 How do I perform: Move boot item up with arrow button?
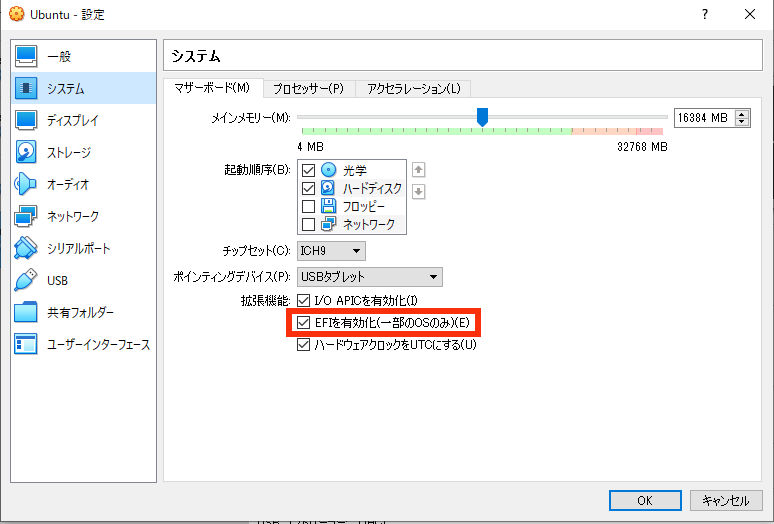[419, 170]
